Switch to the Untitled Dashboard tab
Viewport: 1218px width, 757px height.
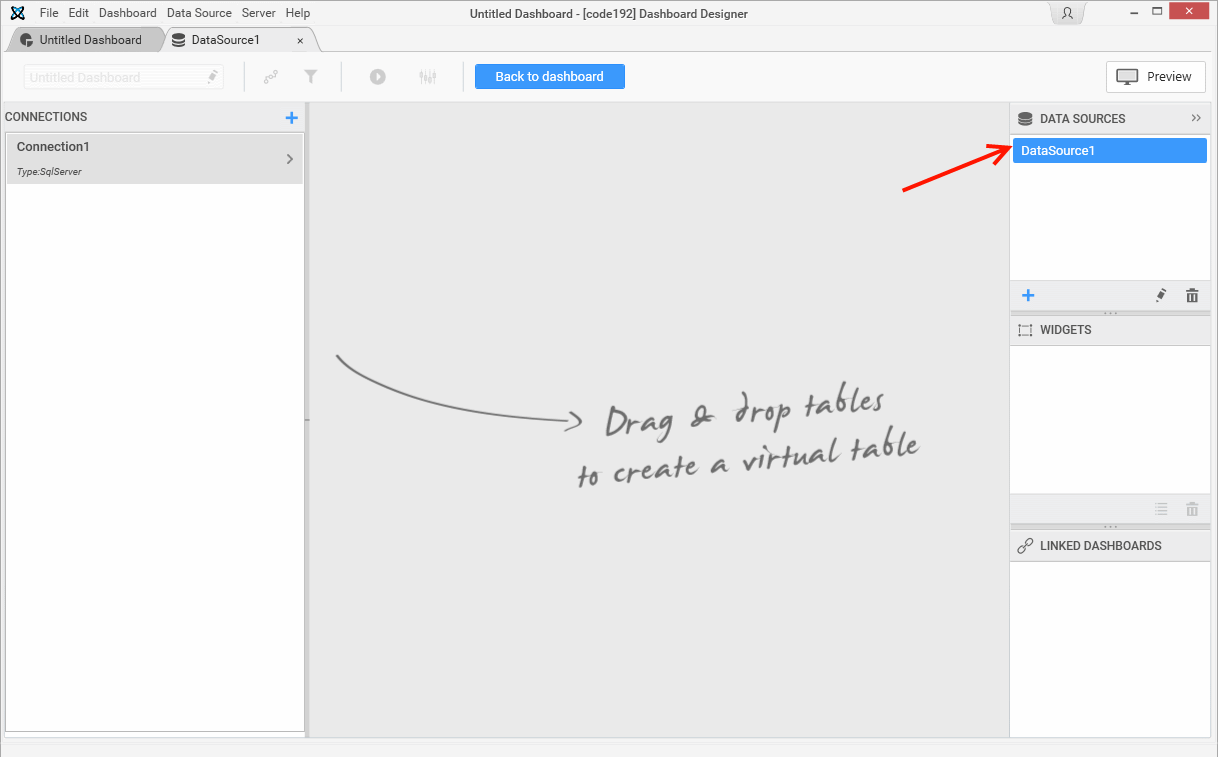[84, 40]
